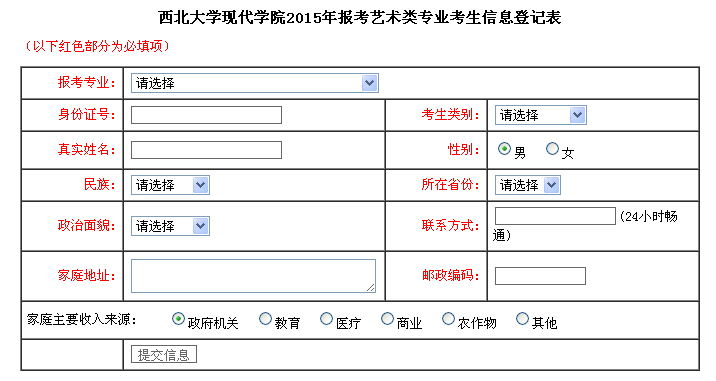Viewport: 716px width, 381px height.
Task: Focus the 邮政编码 input field
Action: [540, 276]
